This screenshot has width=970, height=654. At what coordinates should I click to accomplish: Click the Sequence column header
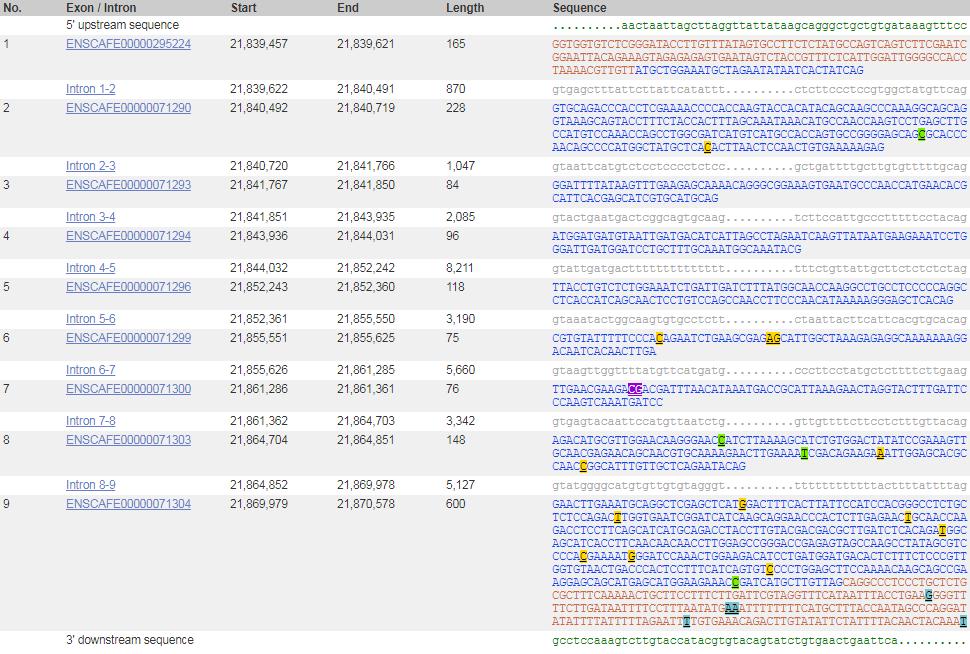click(579, 8)
